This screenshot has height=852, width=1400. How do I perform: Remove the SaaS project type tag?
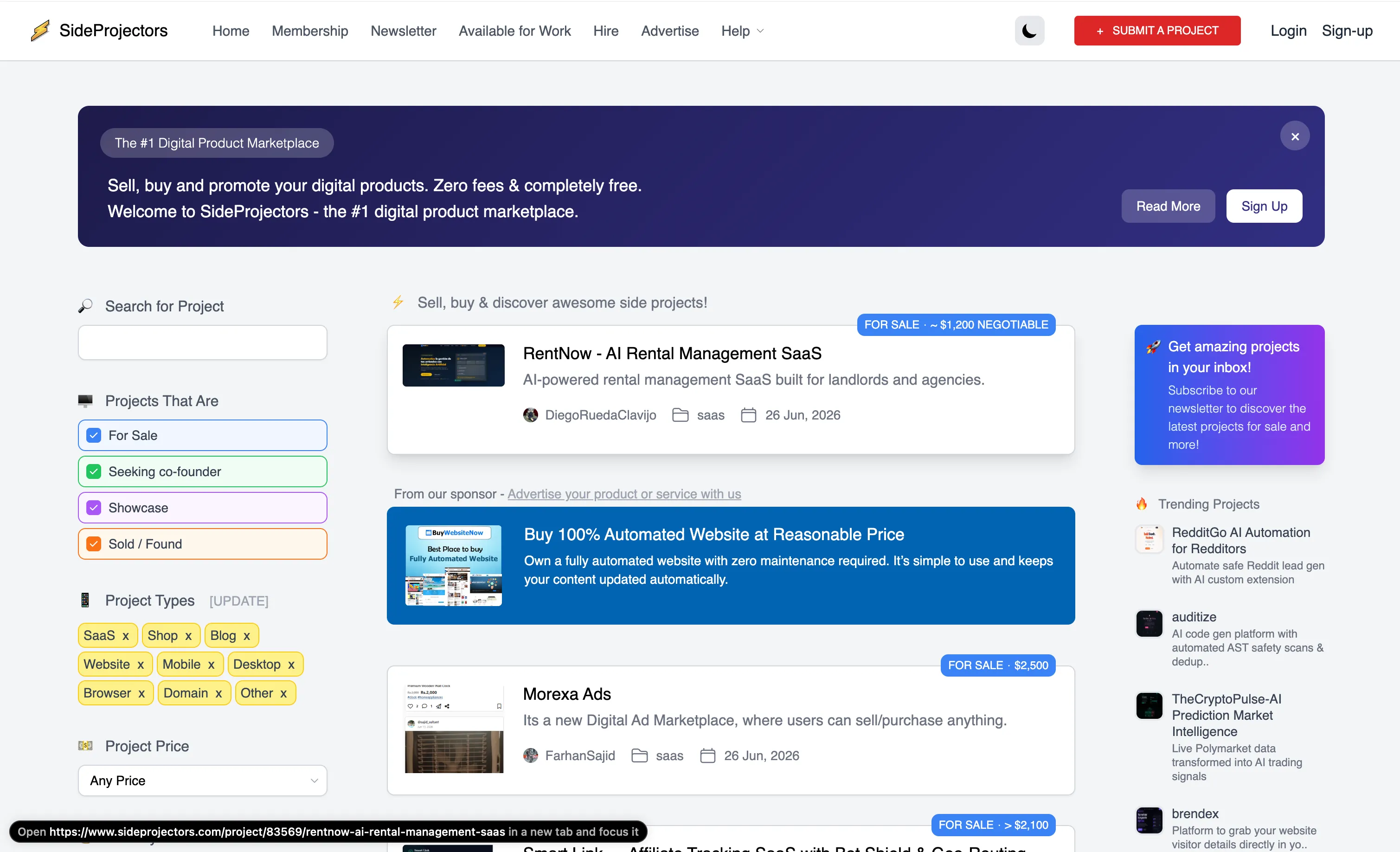(126, 635)
